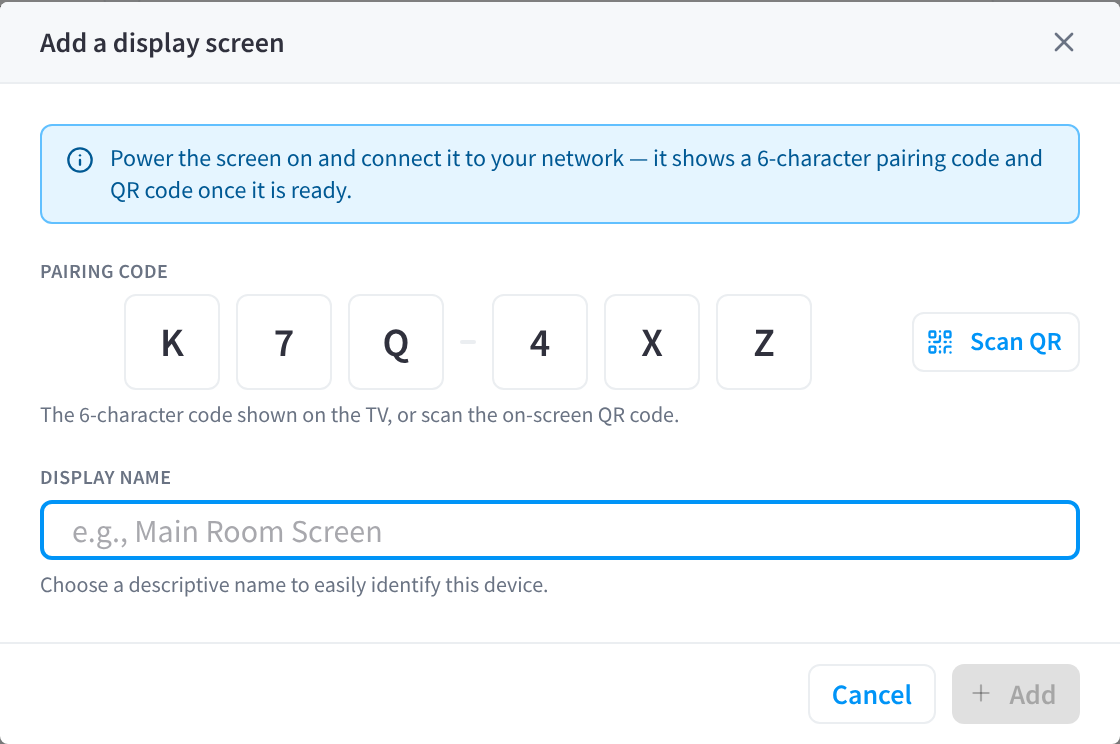Click the blue power-on instructions banner text

tap(576, 174)
